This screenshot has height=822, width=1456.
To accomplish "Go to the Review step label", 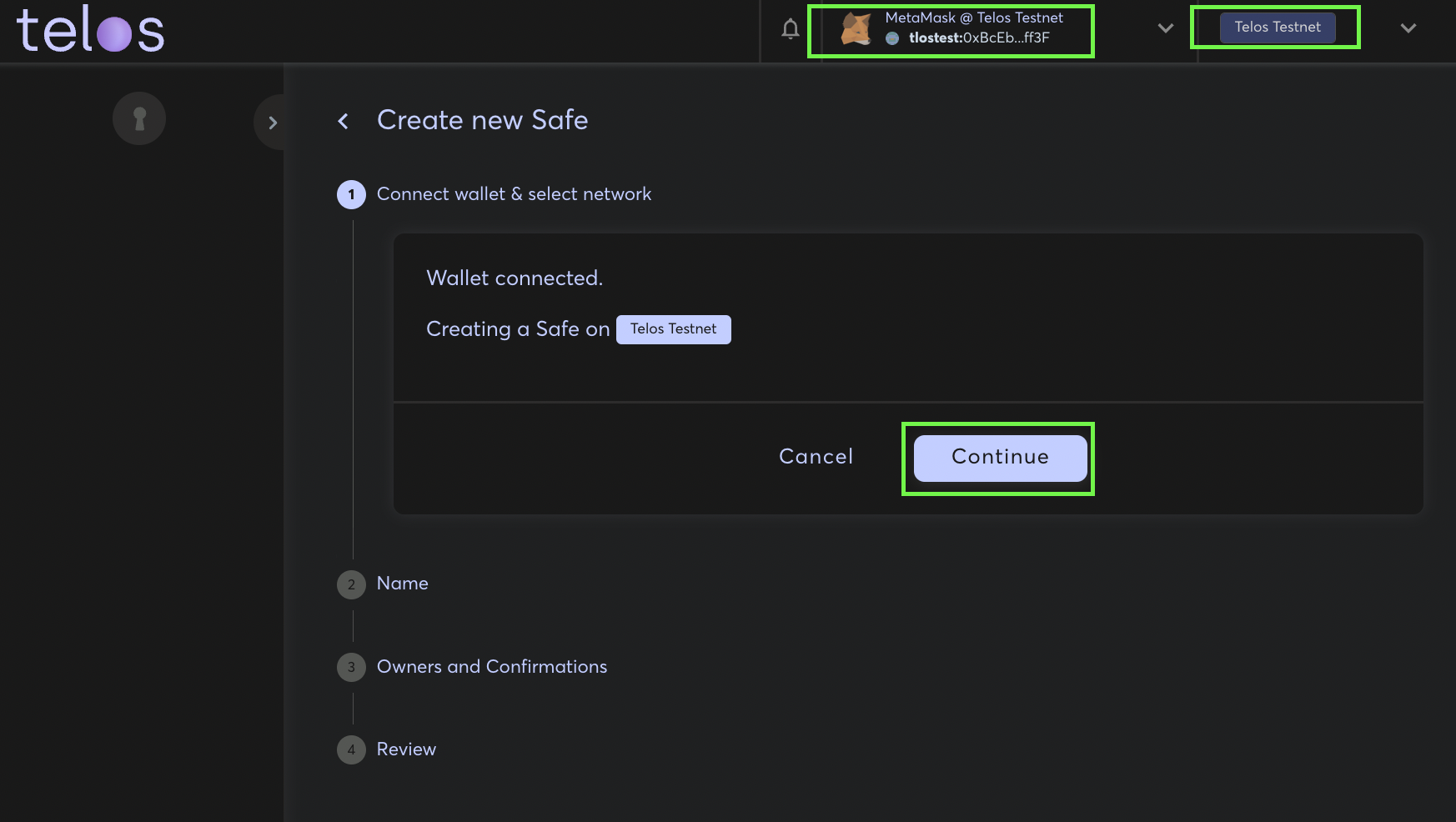I will click(406, 749).
